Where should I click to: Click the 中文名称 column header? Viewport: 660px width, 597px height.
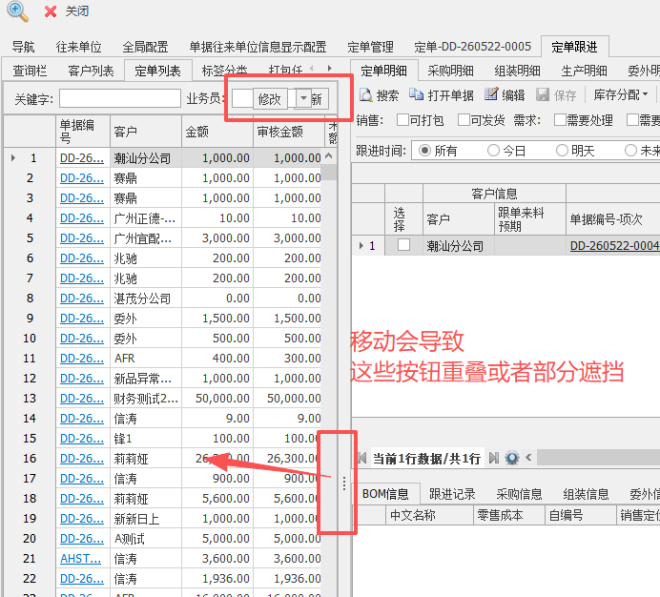tap(429, 515)
